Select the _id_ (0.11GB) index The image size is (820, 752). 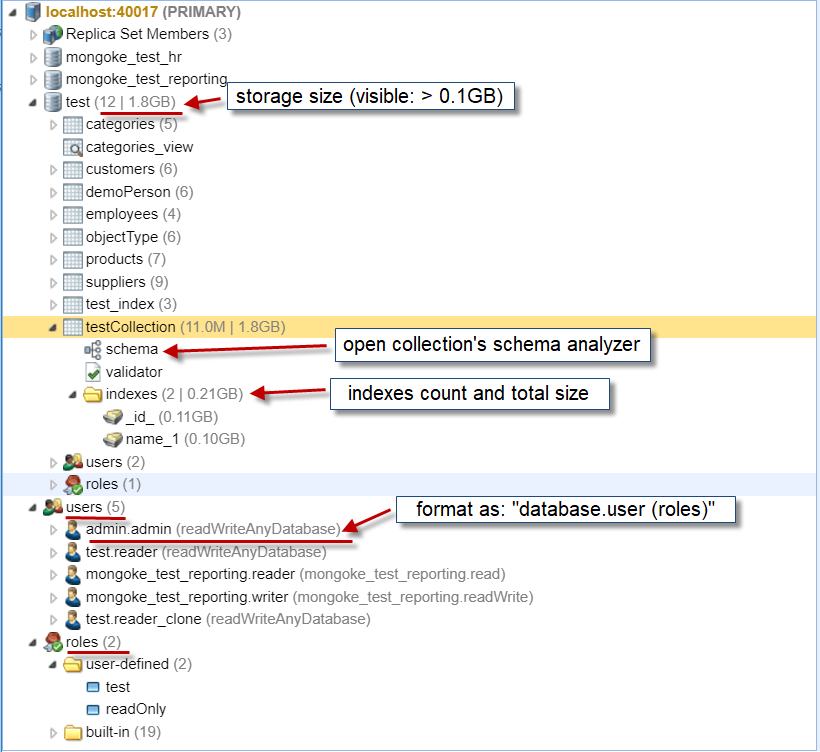tap(172, 417)
